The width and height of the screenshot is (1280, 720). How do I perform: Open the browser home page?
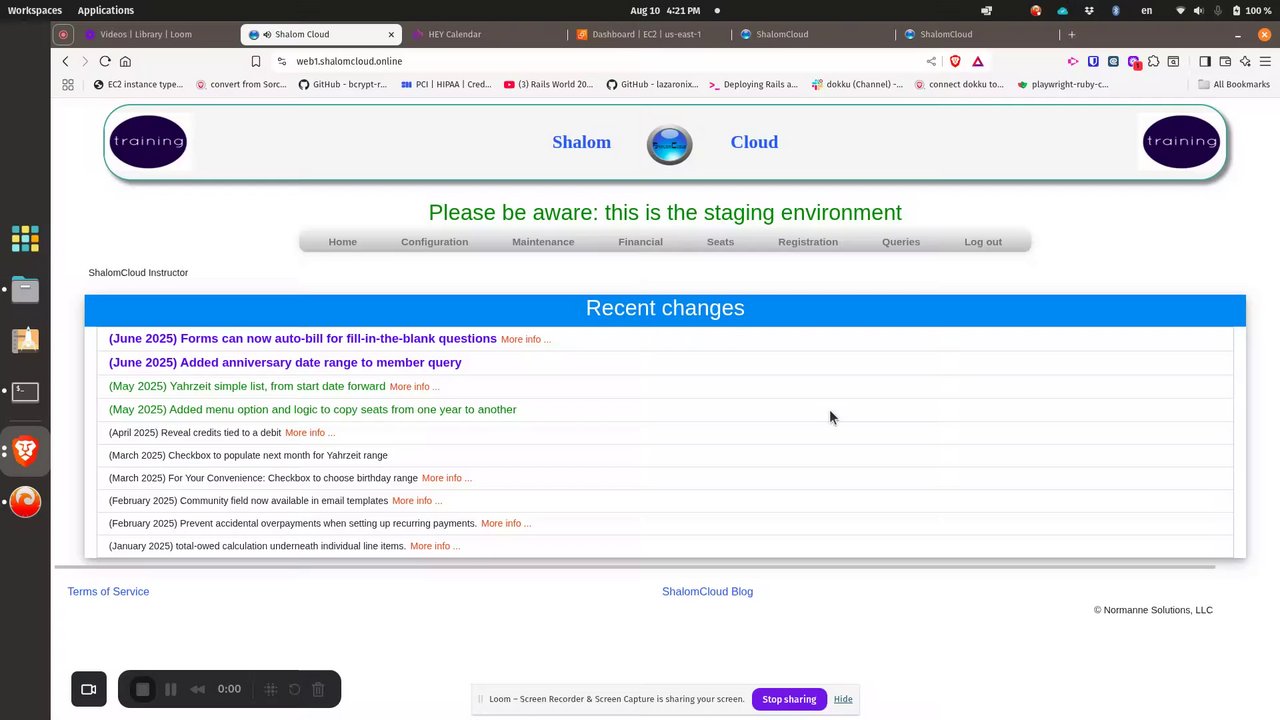click(x=125, y=61)
